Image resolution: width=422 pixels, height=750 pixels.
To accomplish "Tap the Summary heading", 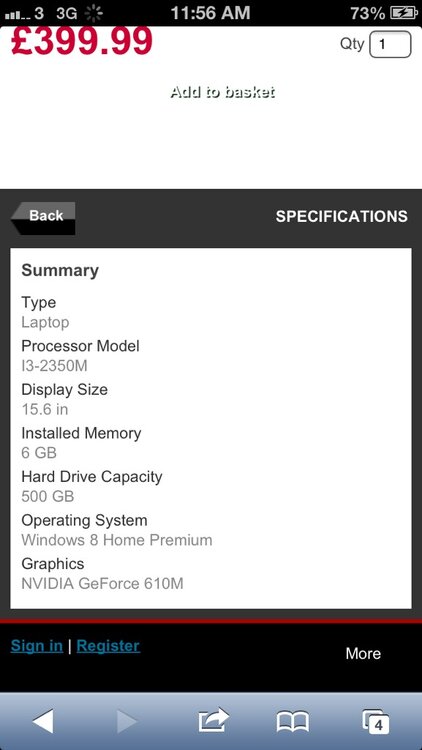I will [x=60, y=271].
